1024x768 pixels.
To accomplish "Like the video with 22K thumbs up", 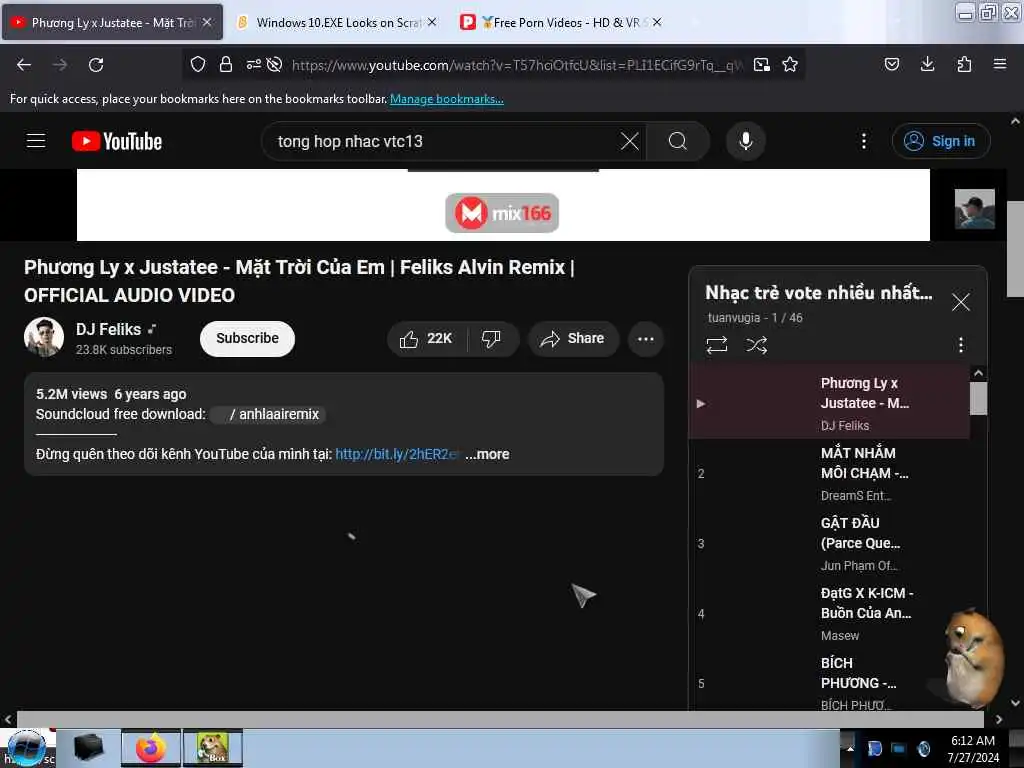I will pyautogui.click(x=426, y=338).
